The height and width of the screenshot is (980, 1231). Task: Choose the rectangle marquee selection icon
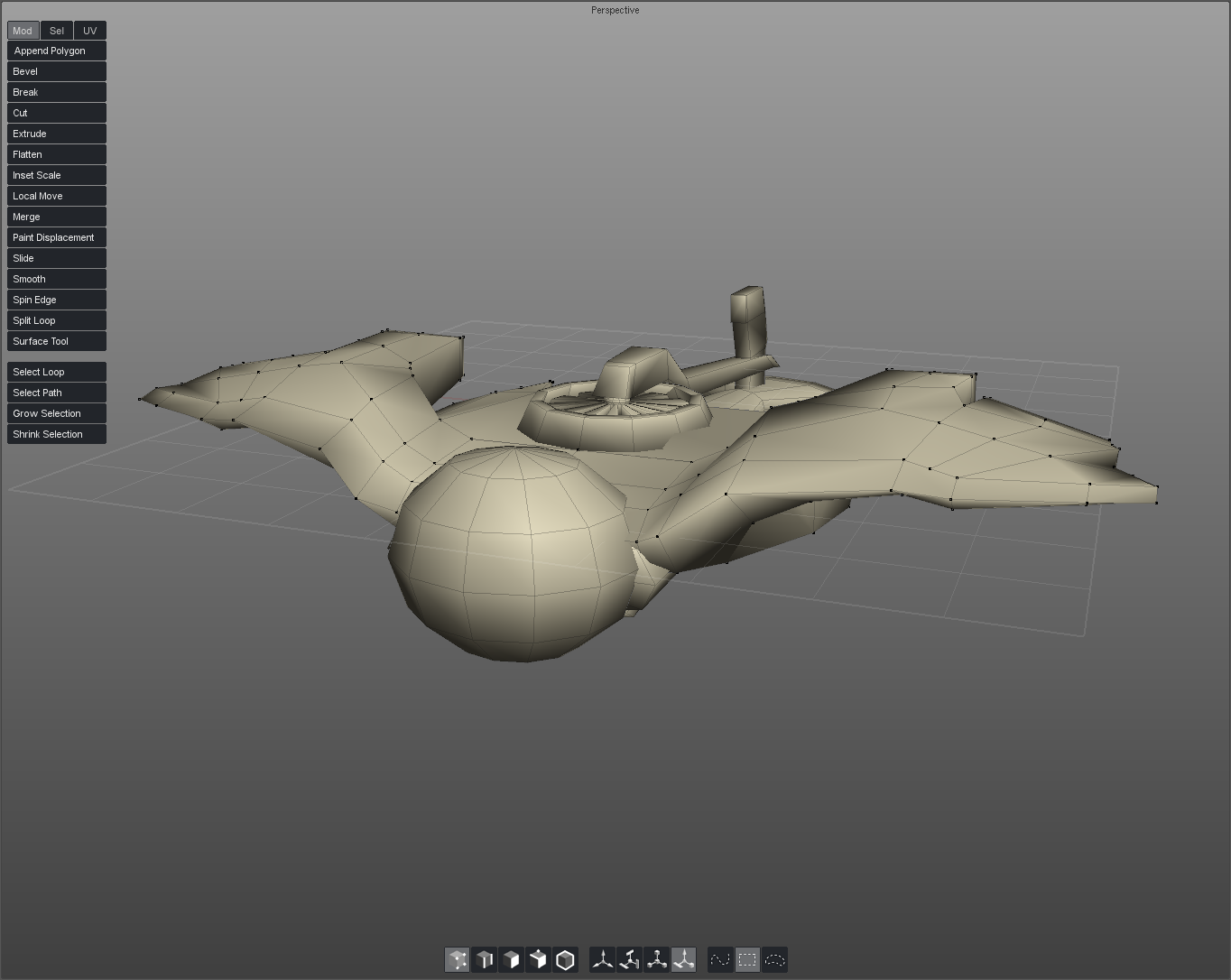747,959
